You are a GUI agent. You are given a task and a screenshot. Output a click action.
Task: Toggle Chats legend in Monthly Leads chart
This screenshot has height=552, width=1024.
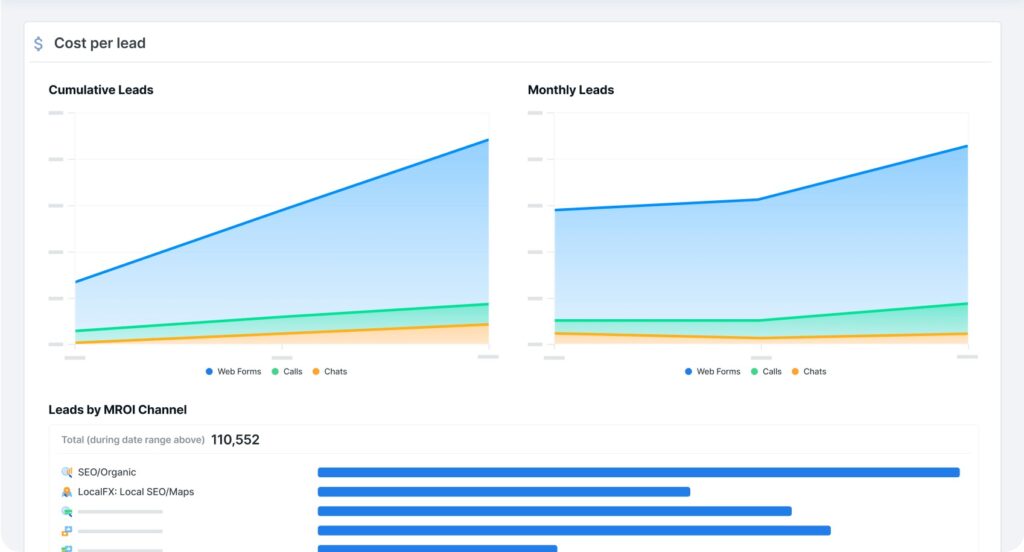coord(808,372)
